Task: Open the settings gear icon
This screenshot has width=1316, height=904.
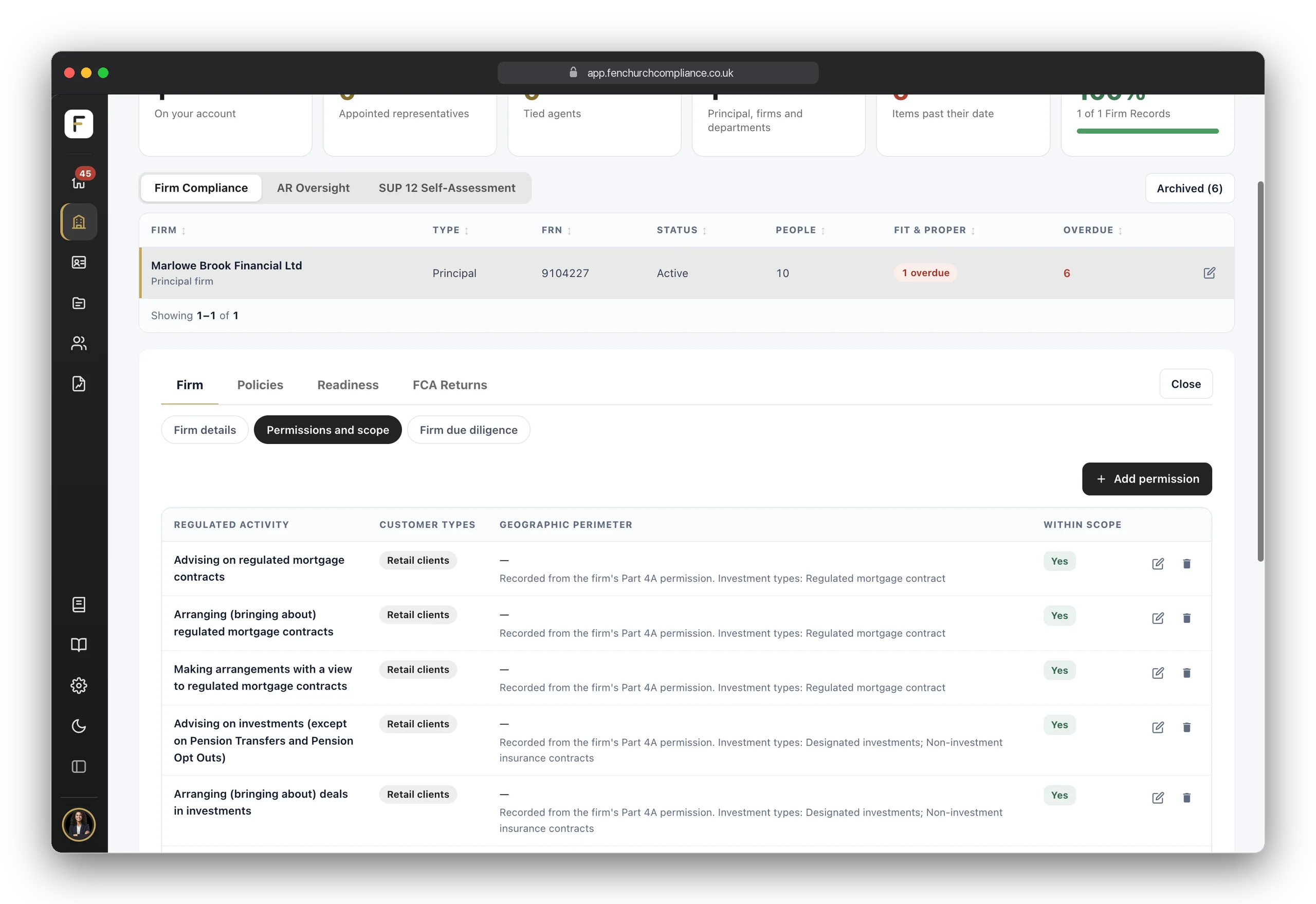Action: (x=79, y=686)
